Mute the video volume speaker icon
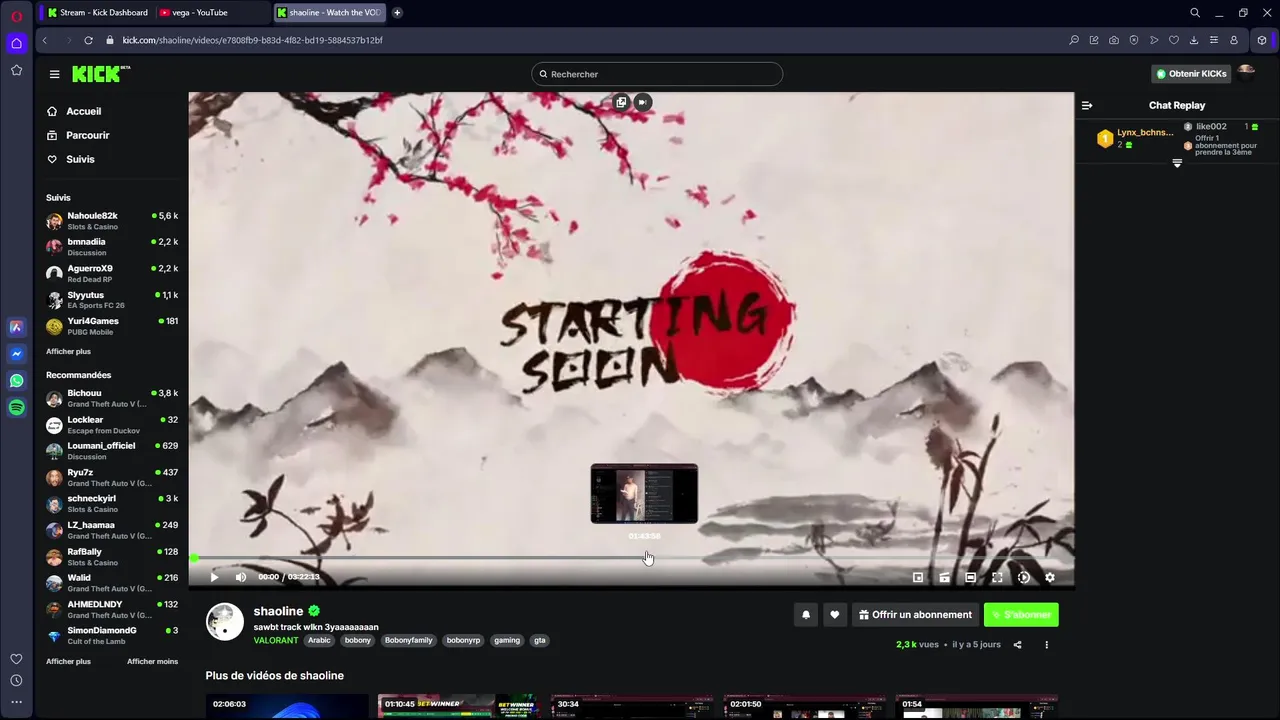This screenshot has height=720, width=1280. [240, 577]
